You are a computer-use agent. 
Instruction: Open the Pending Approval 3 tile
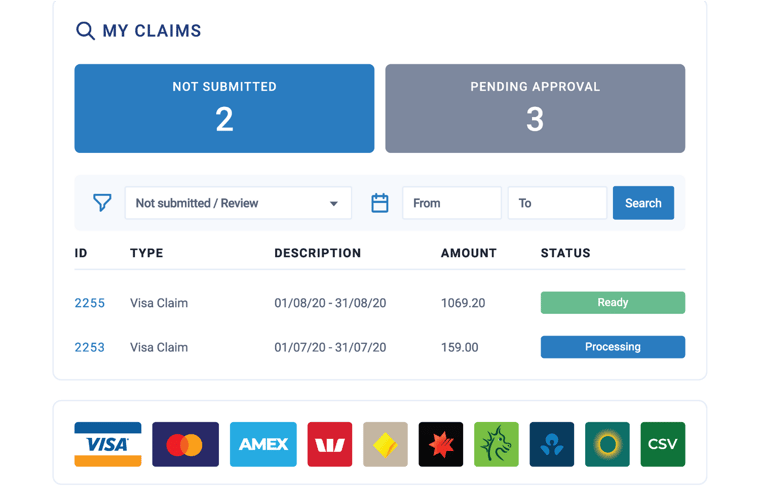[535, 109]
